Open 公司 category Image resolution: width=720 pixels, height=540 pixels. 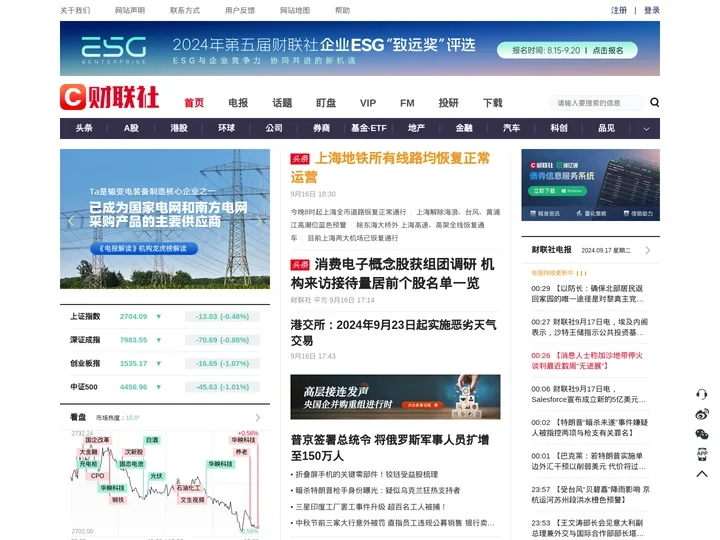coord(274,128)
